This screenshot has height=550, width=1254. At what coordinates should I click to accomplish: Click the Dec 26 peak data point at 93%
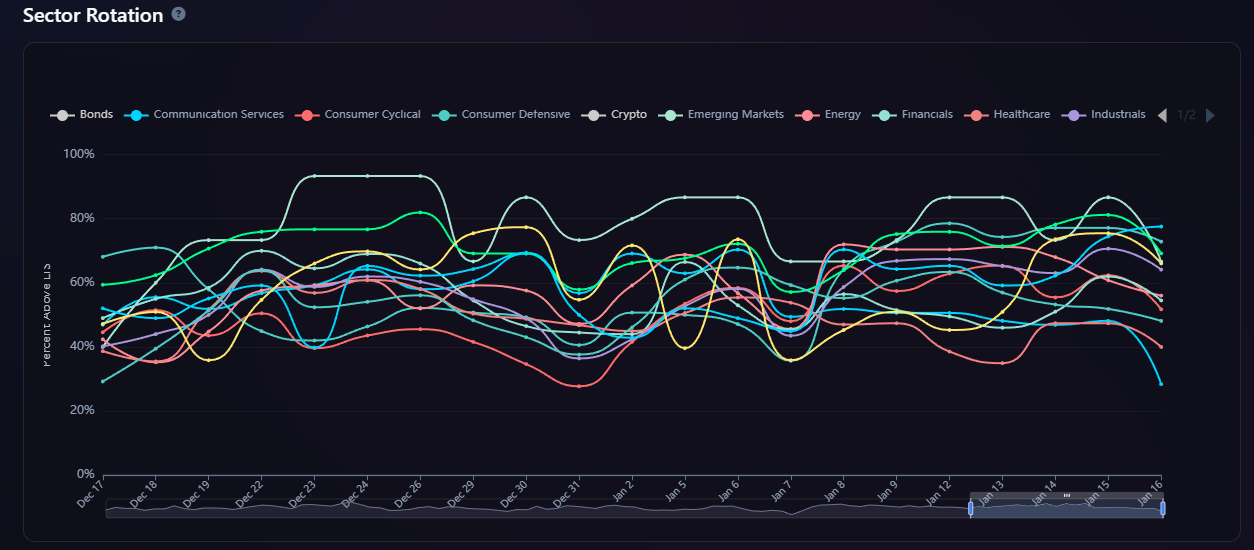[x=420, y=176]
